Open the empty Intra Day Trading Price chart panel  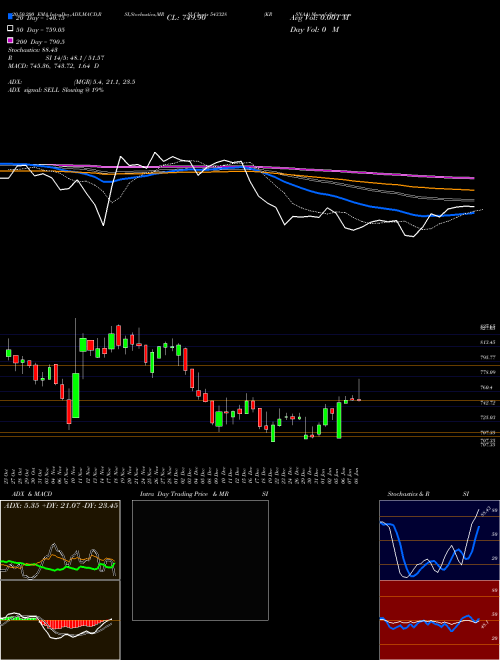[200, 560]
